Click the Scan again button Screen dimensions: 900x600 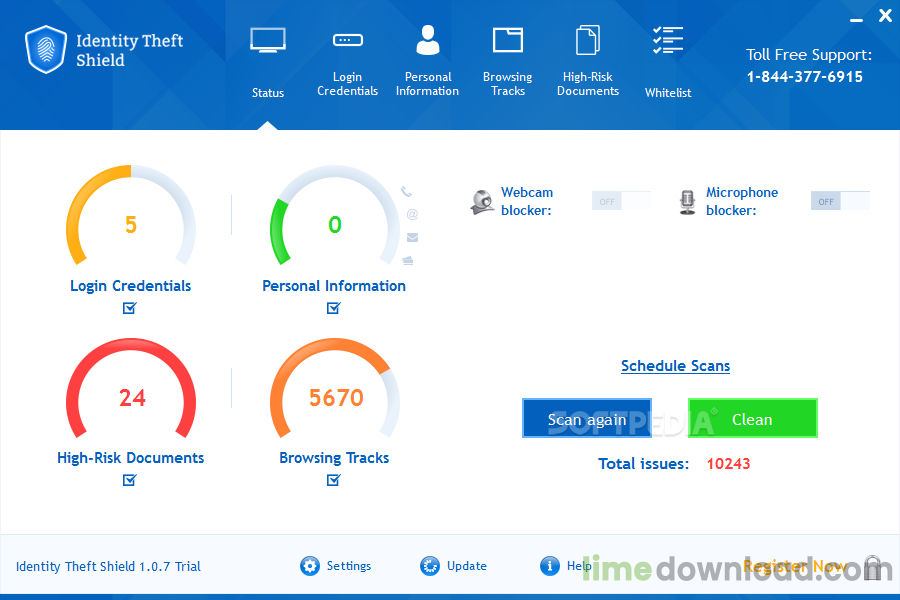pyautogui.click(x=587, y=419)
